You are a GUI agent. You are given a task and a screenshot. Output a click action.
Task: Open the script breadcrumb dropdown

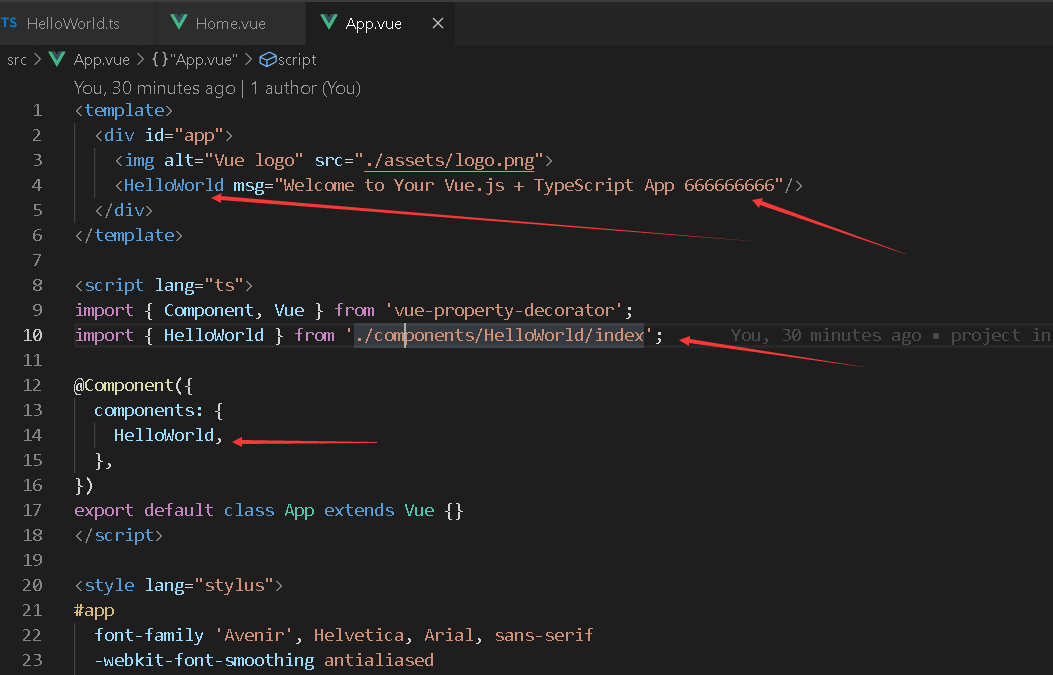click(295, 59)
